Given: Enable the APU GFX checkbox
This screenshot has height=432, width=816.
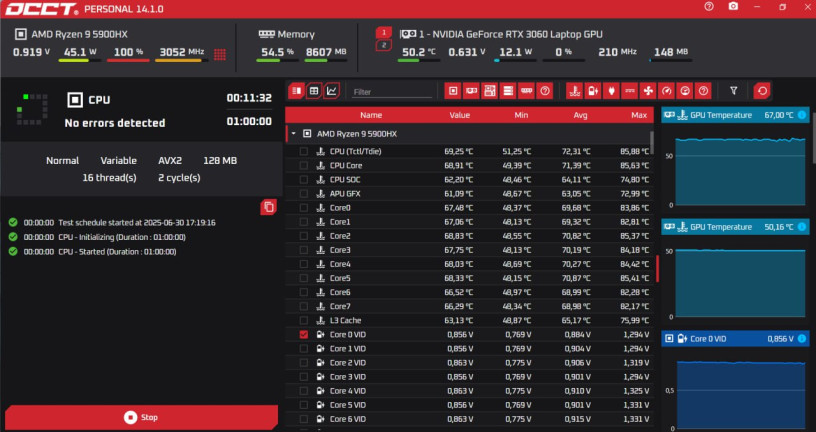Looking at the screenshot, I should (303, 194).
